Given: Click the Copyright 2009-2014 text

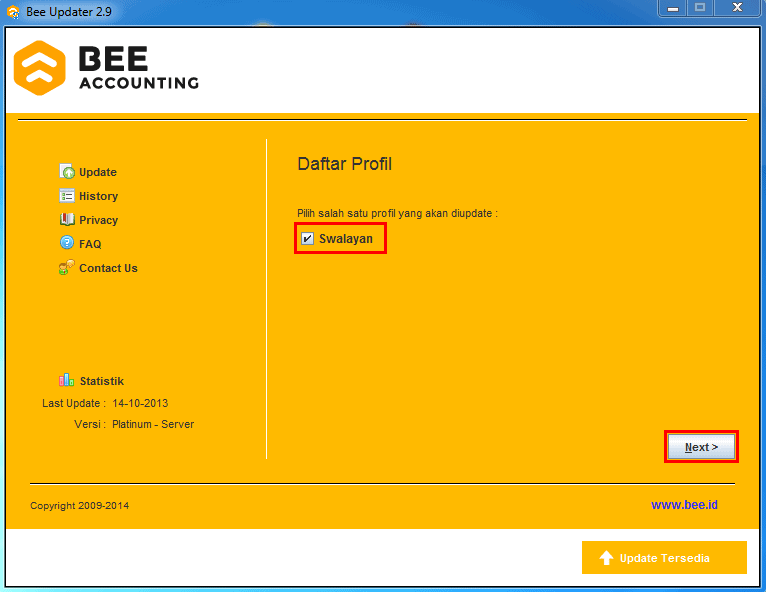Looking at the screenshot, I should click(x=80, y=506).
